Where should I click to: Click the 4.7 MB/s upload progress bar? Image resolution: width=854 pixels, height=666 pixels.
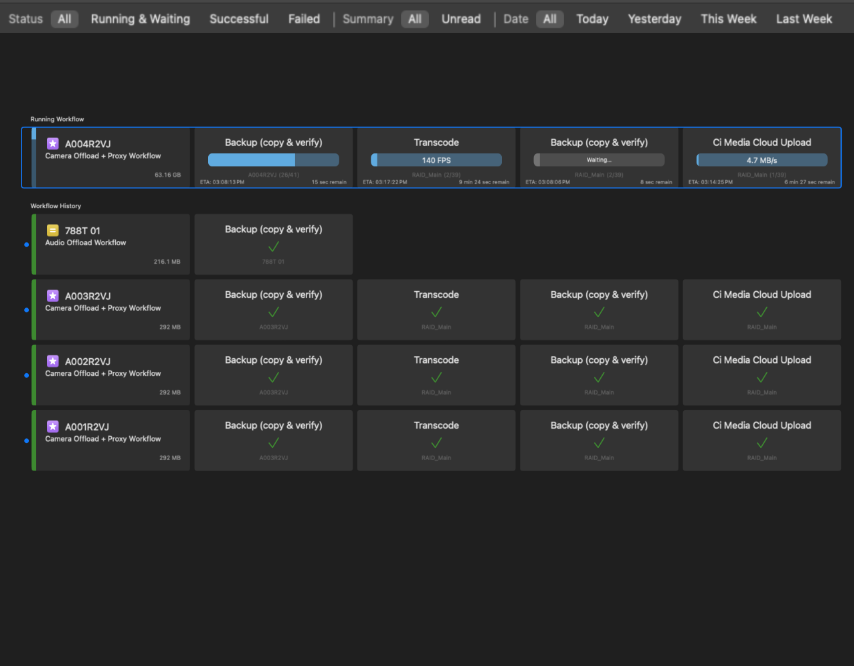tap(762, 160)
